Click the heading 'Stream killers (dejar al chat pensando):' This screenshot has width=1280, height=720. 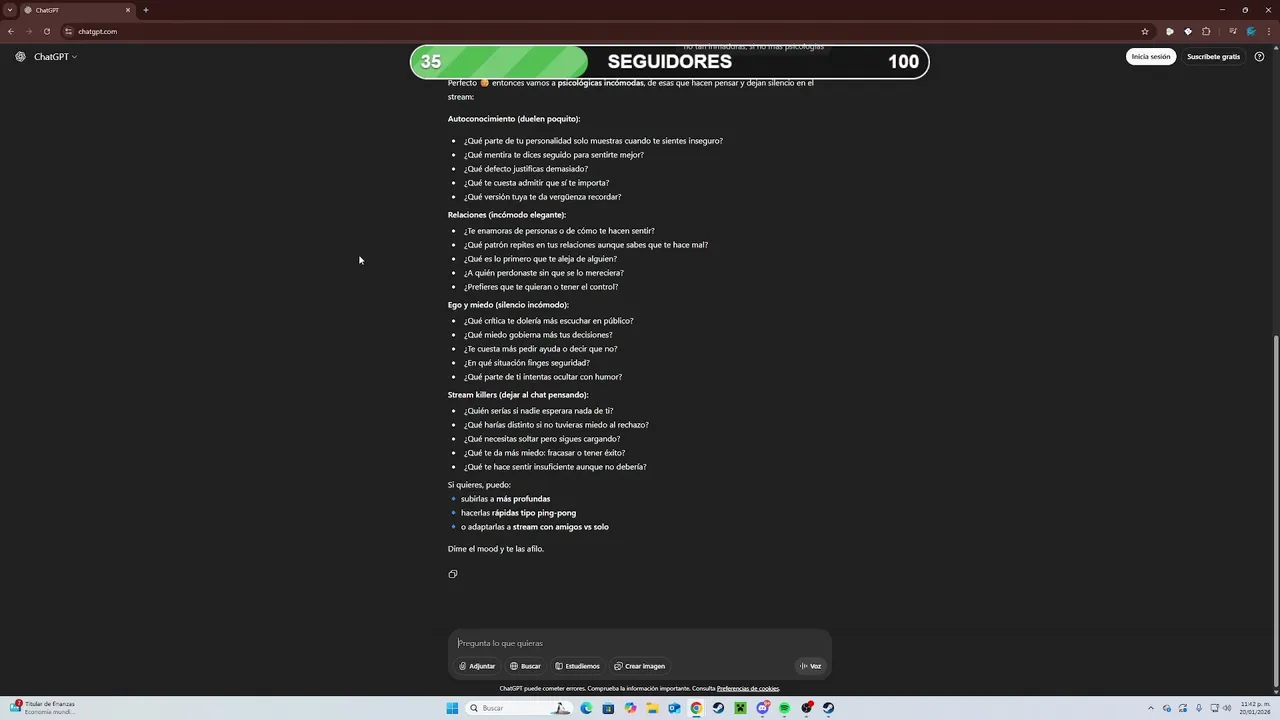point(518,395)
